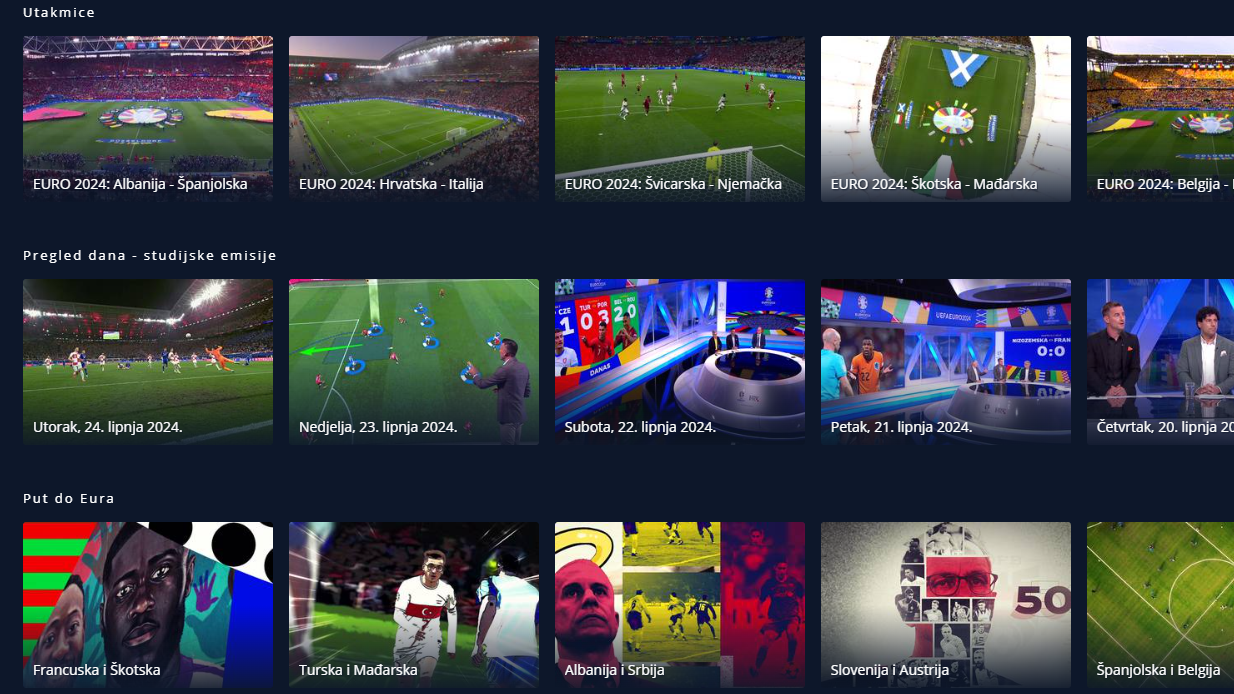This screenshot has height=694, width=1234.
Task: Open Francuska i Škotska documentary
Action: pos(148,605)
